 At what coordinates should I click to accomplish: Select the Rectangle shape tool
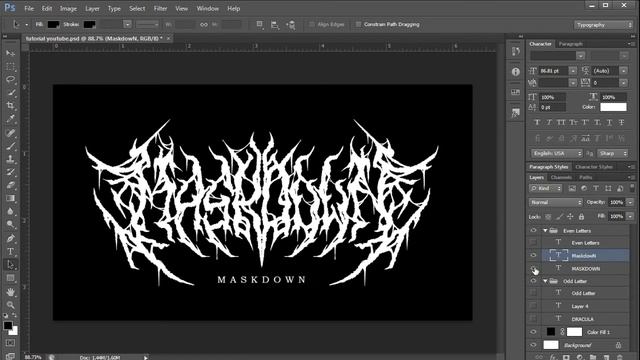(11, 278)
